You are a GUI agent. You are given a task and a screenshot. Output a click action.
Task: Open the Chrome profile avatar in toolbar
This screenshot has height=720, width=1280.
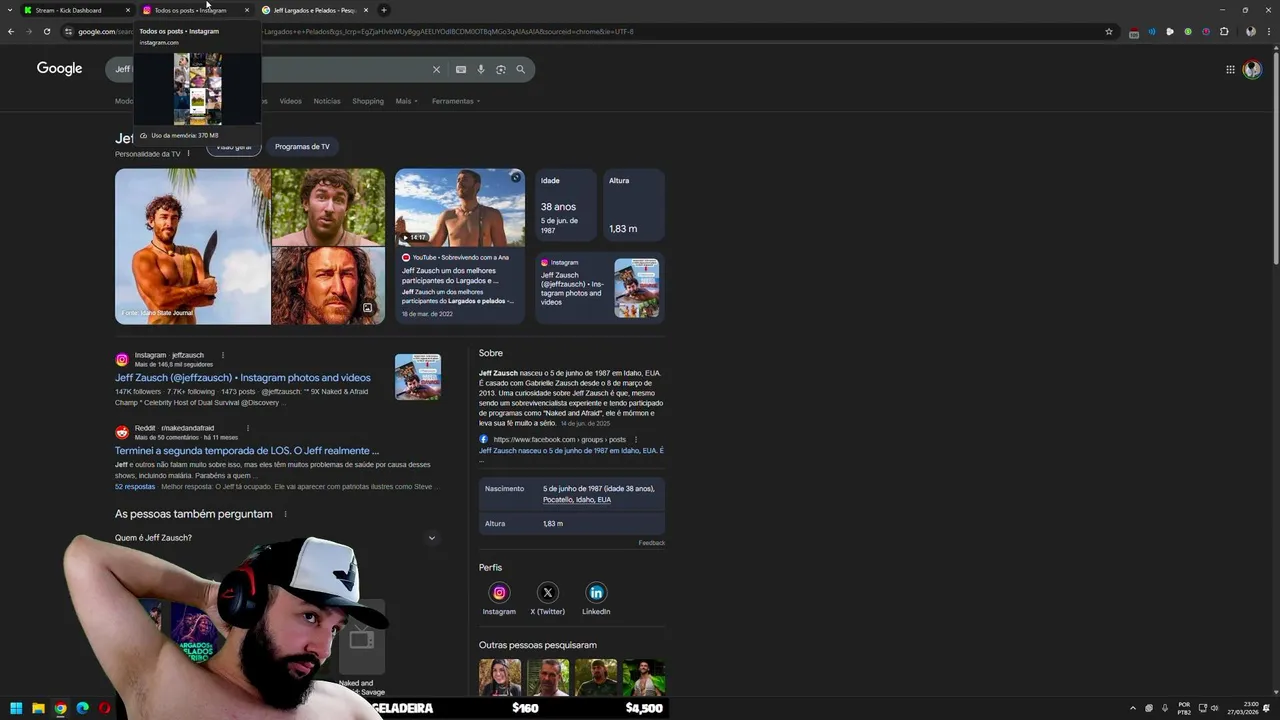coord(1250,31)
